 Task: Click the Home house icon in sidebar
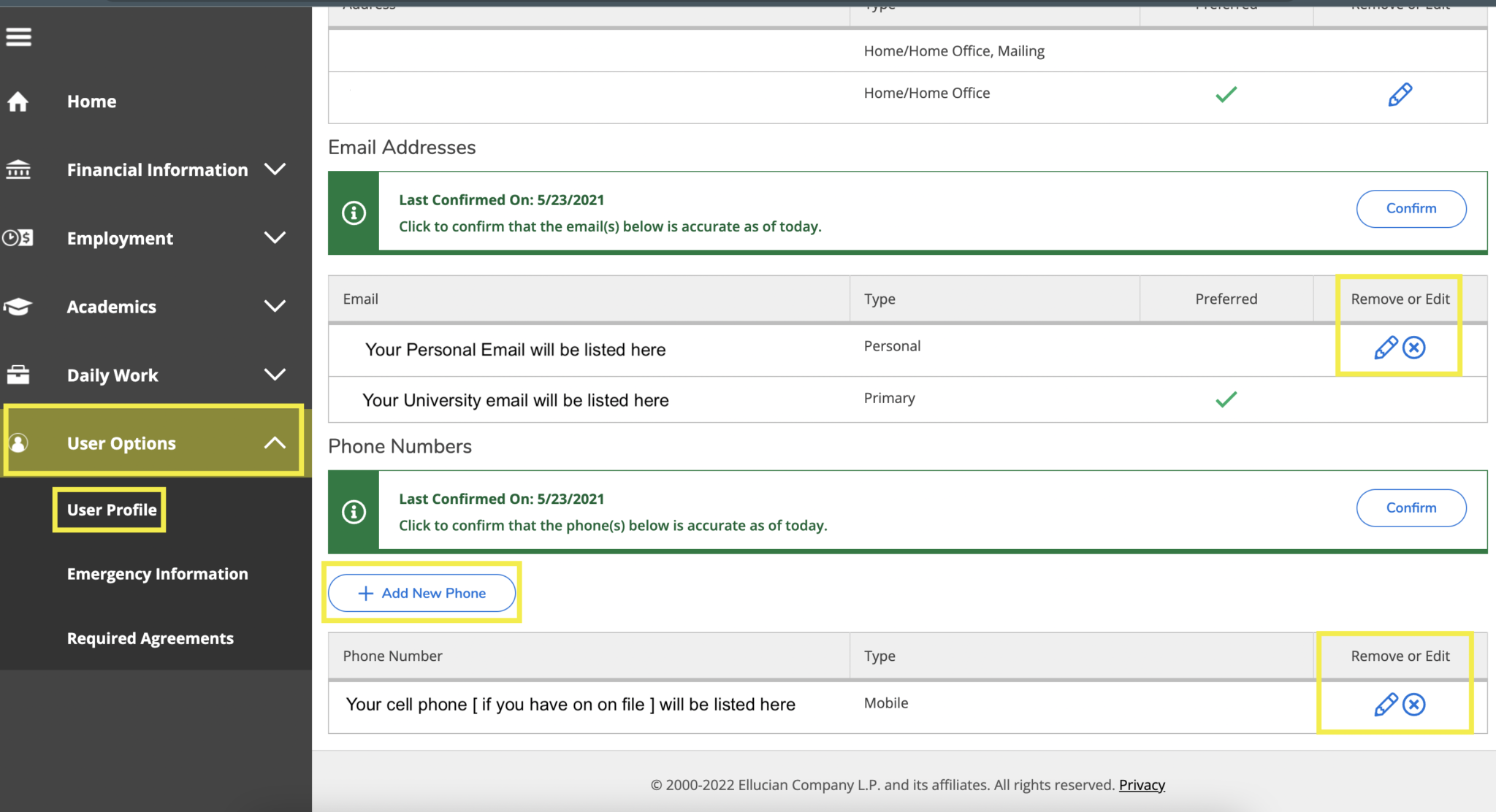18,101
